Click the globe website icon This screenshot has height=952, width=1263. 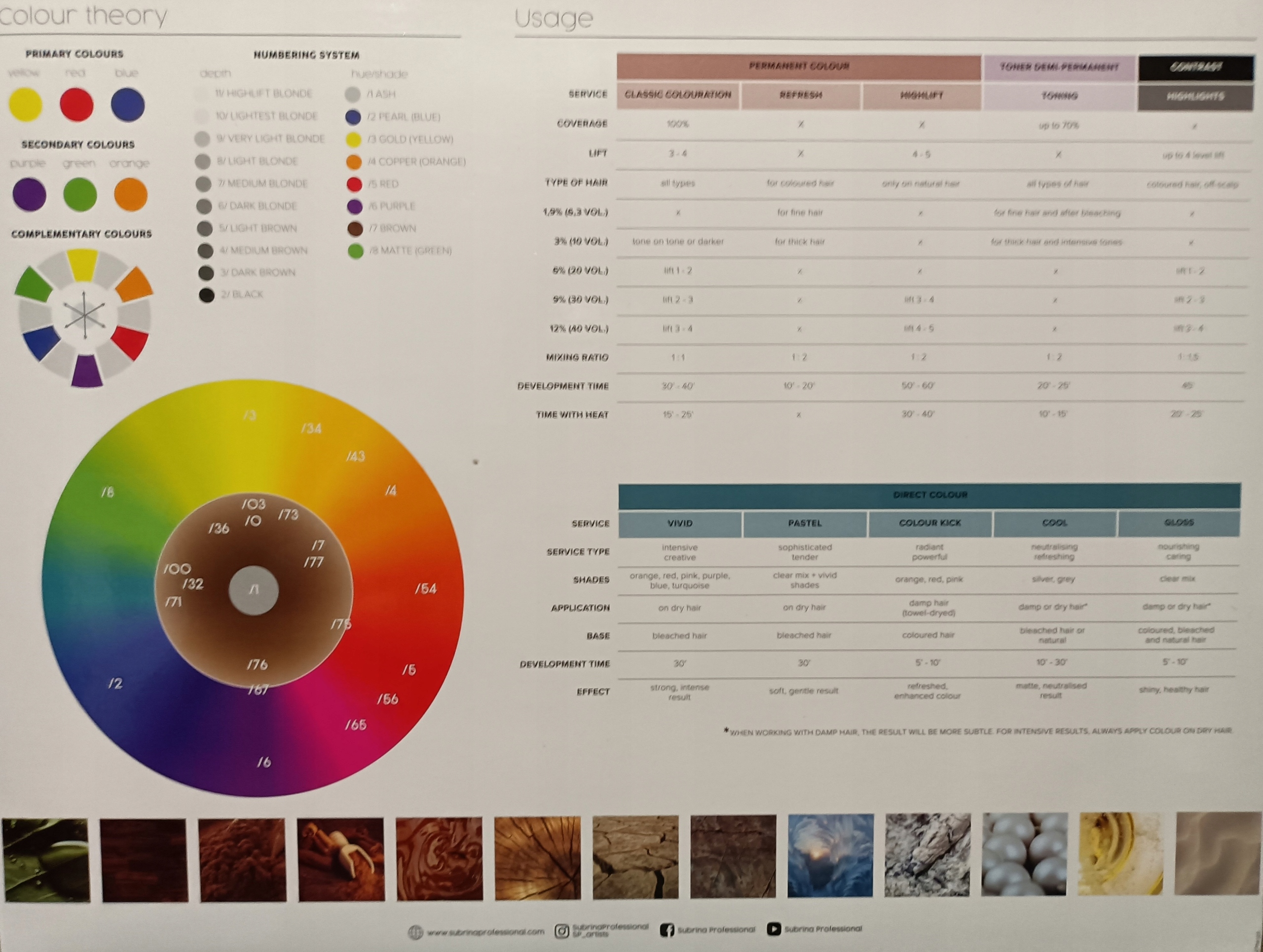[x=415, y=932]
